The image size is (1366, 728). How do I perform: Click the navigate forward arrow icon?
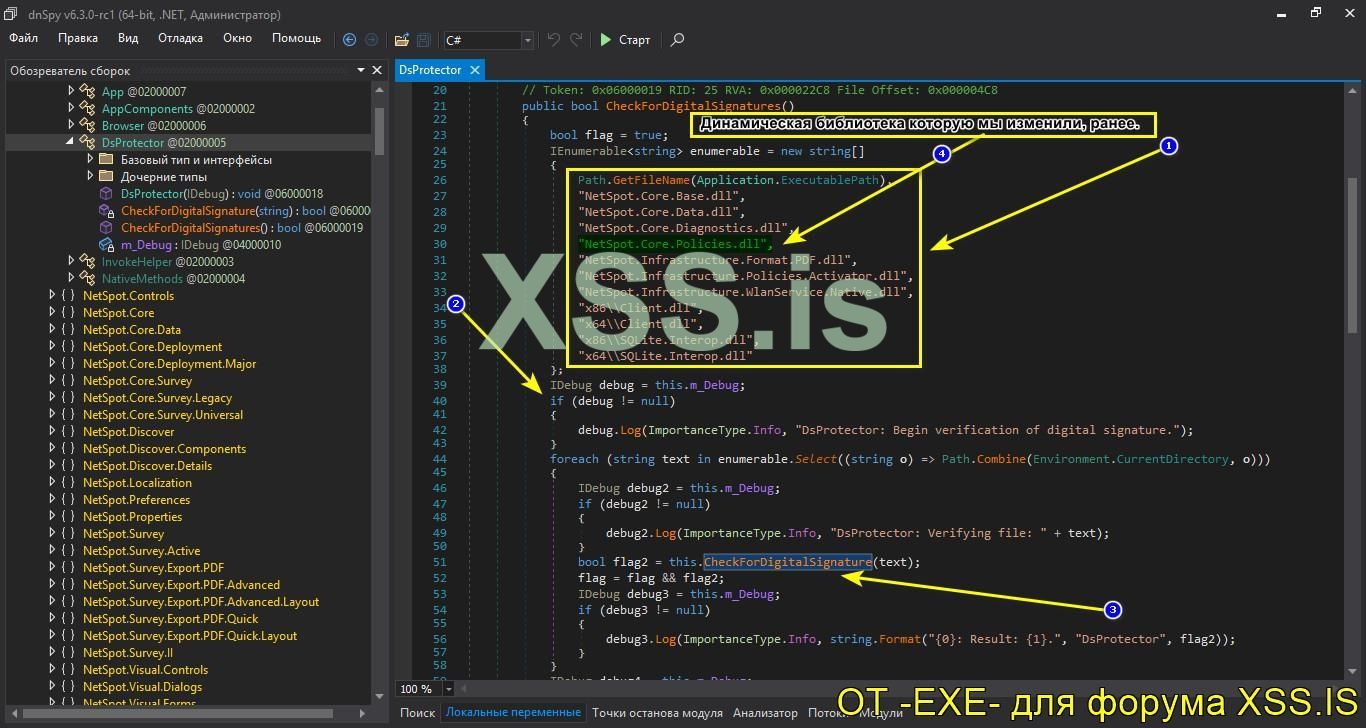click(x=372, y=40)
